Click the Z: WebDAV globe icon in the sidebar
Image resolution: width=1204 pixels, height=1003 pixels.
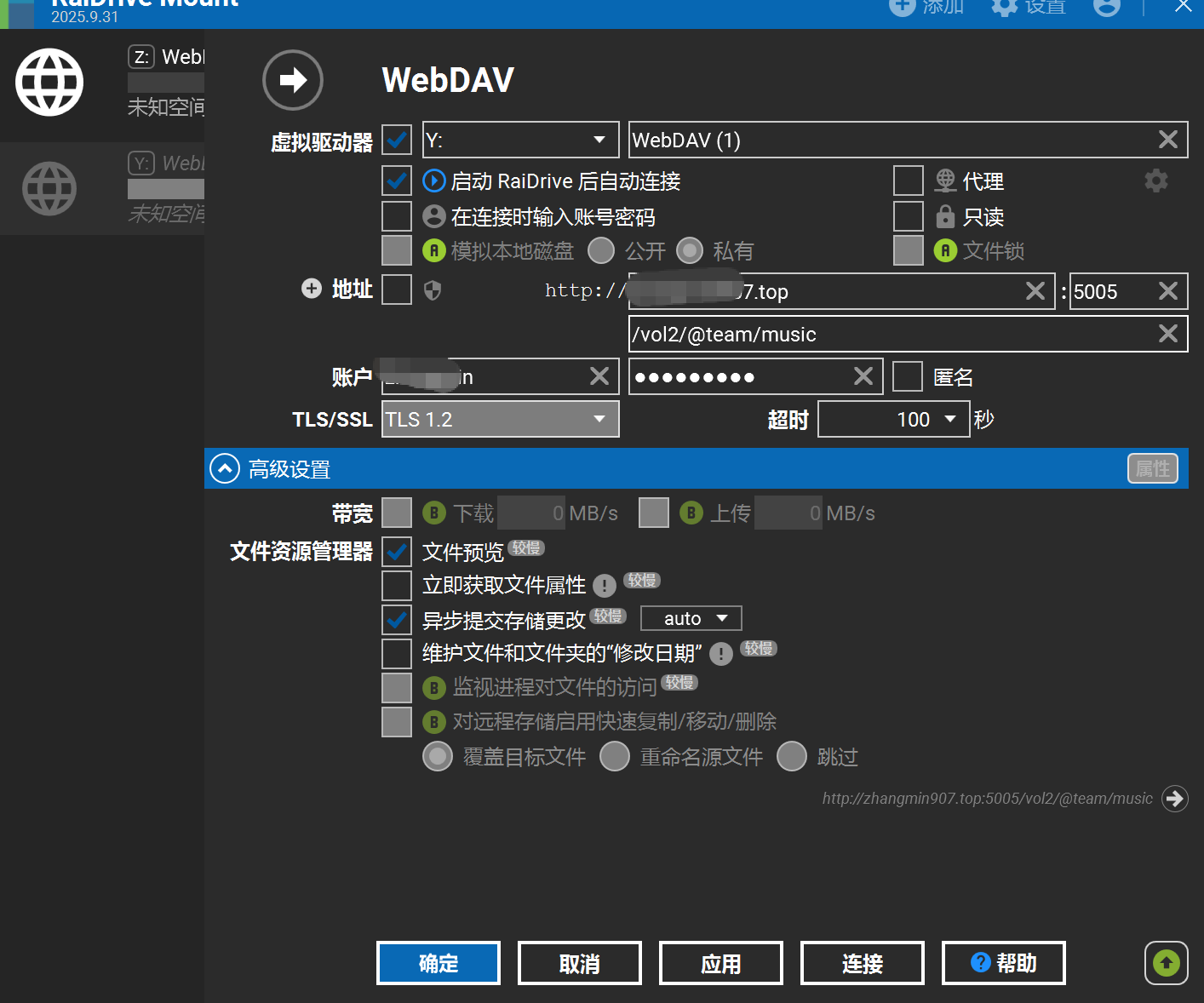[49, 82]
